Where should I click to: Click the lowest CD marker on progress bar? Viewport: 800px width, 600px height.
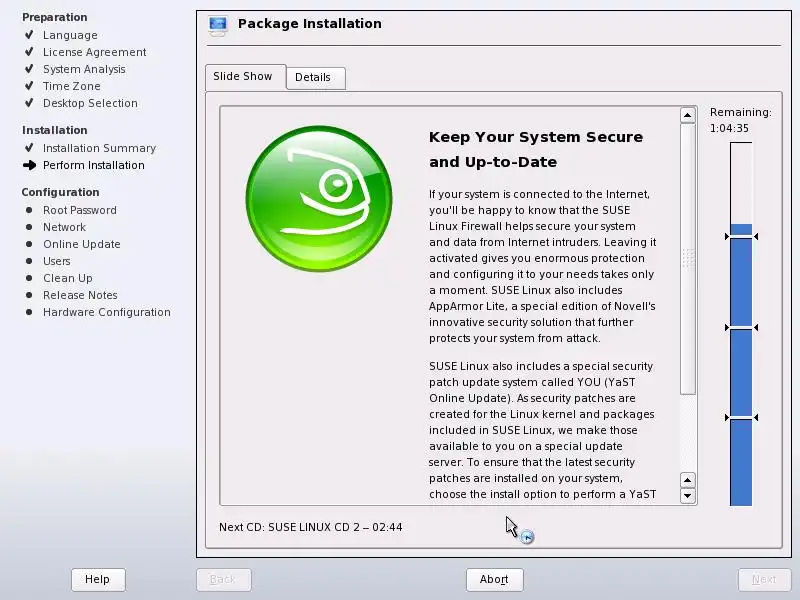(x=741, y=418)
